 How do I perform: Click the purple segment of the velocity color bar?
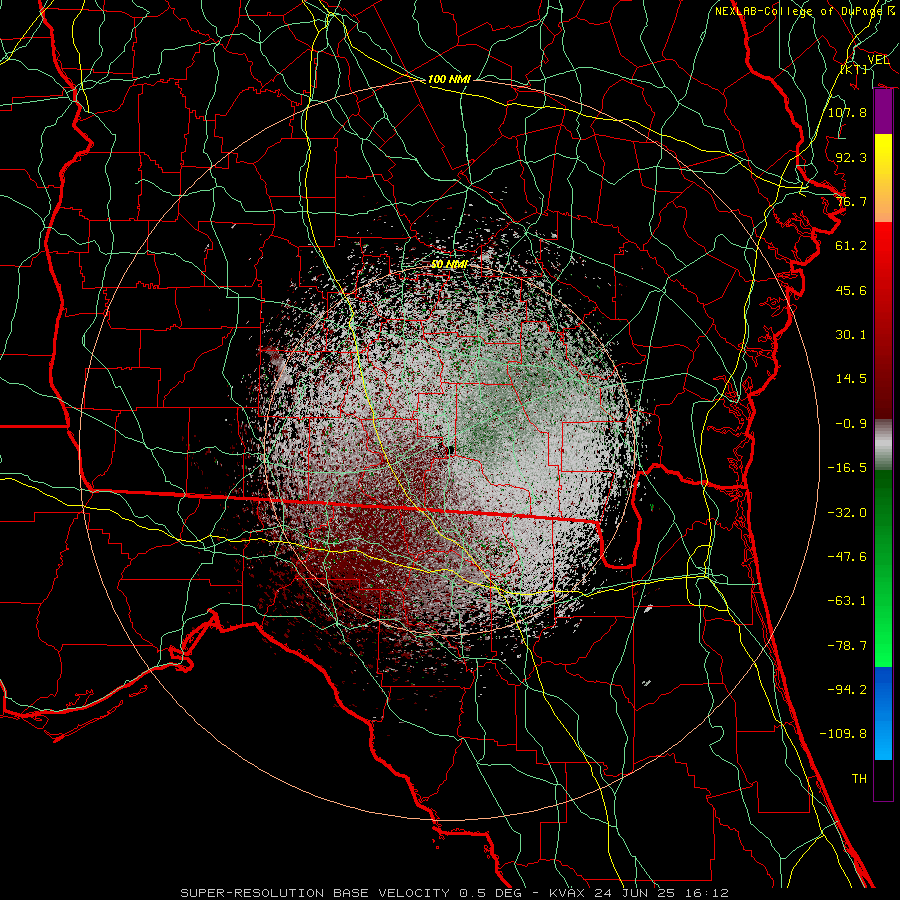[x=883, y=112]
